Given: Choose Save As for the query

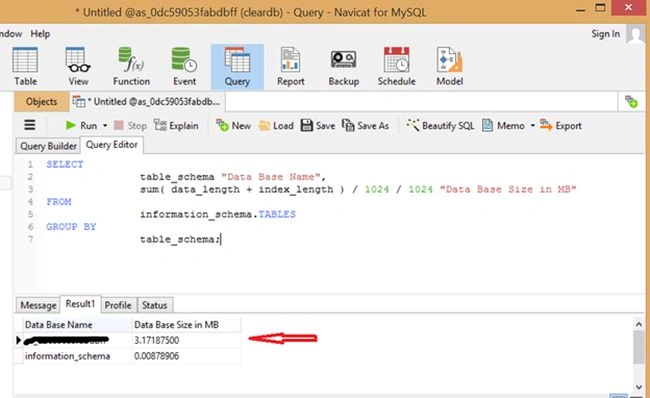Looking at the screenshot, I should [366, 126].
